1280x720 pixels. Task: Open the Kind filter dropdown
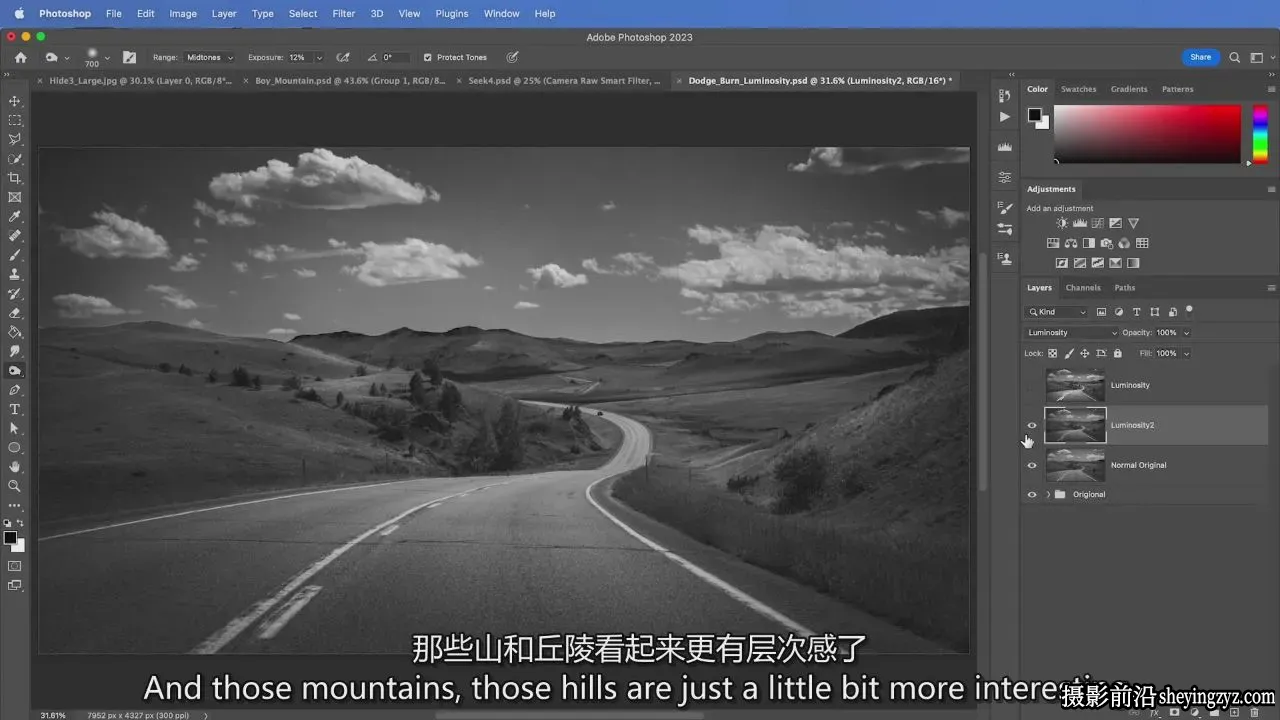[x=1058, y=312]
